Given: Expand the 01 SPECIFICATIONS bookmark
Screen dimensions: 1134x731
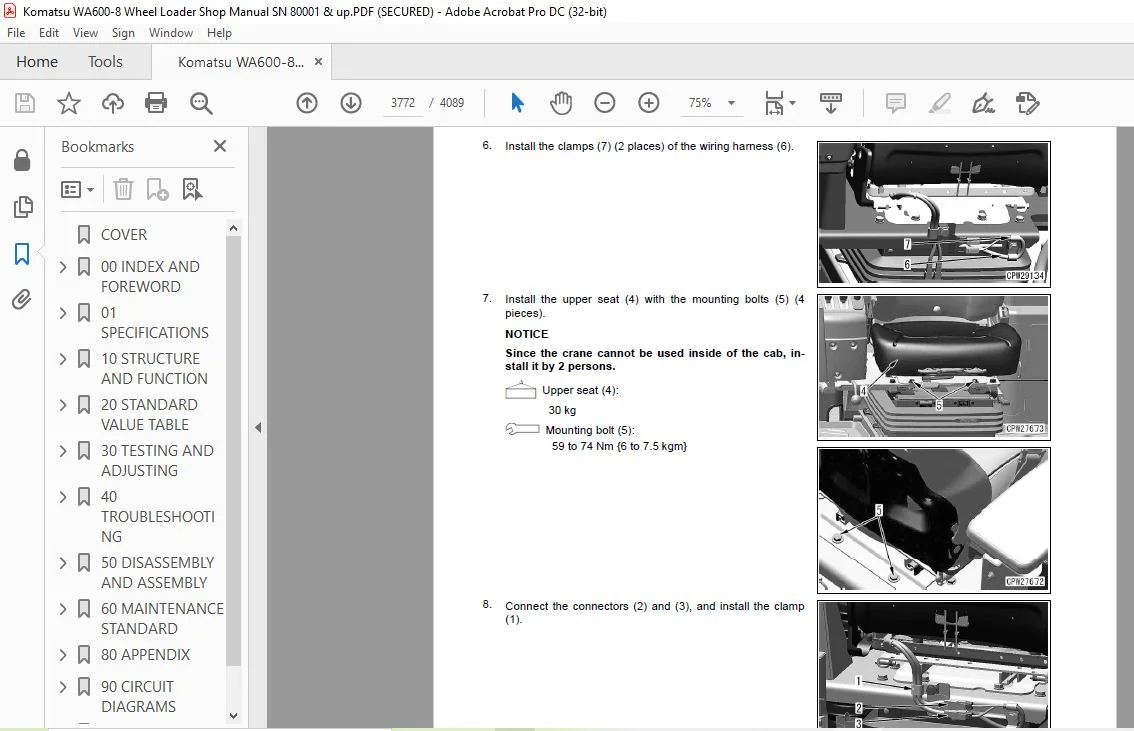Looking at the screenshot, I should tap(63, 313).
